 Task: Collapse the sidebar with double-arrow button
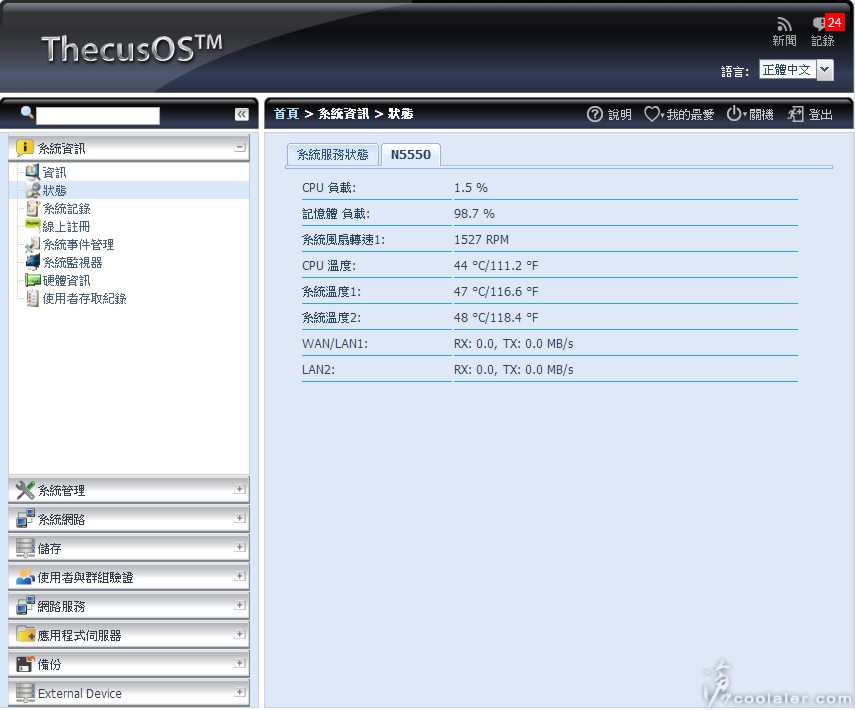click(x=242, y=114)
